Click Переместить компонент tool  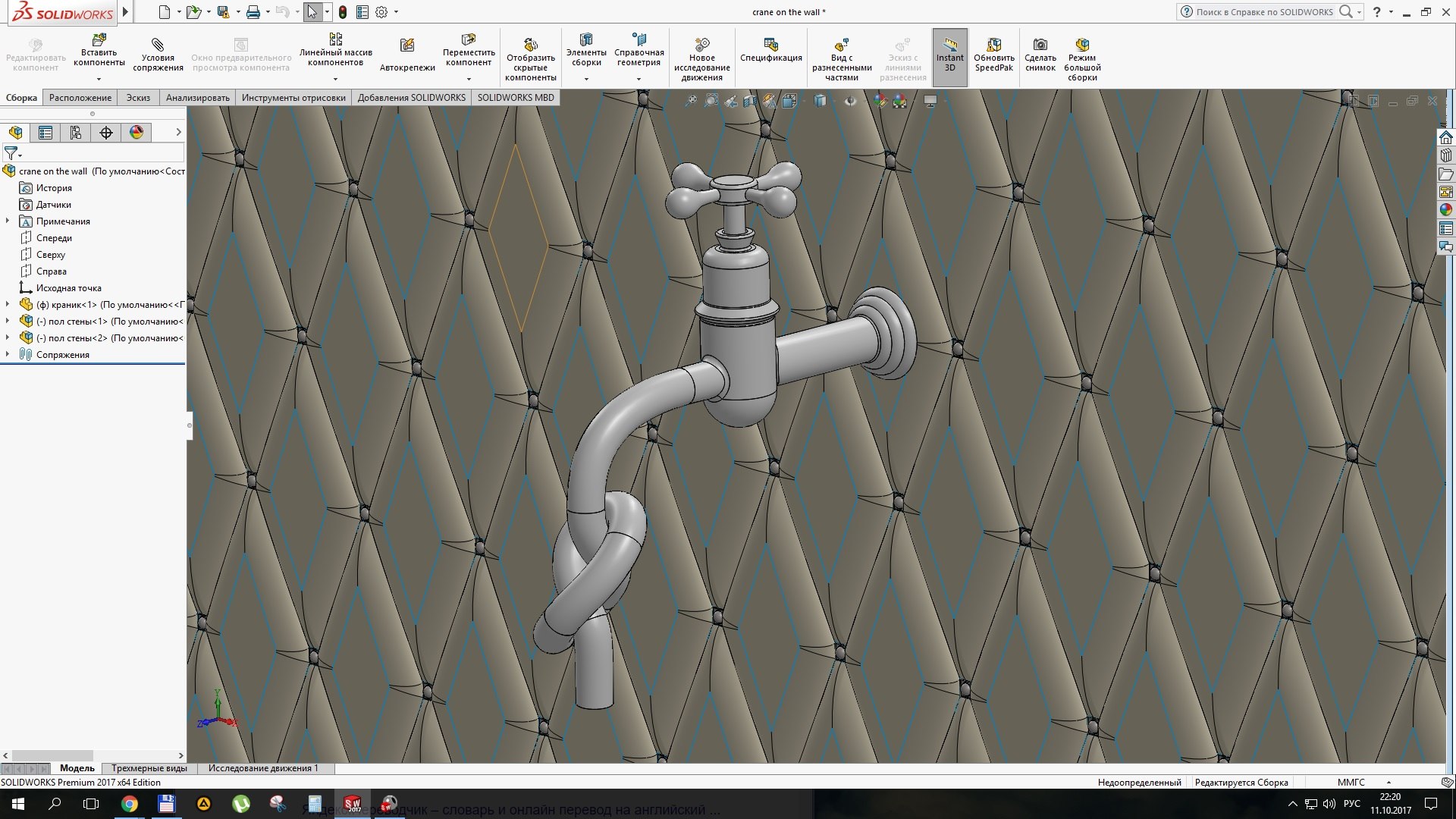(x=469, y=50)
